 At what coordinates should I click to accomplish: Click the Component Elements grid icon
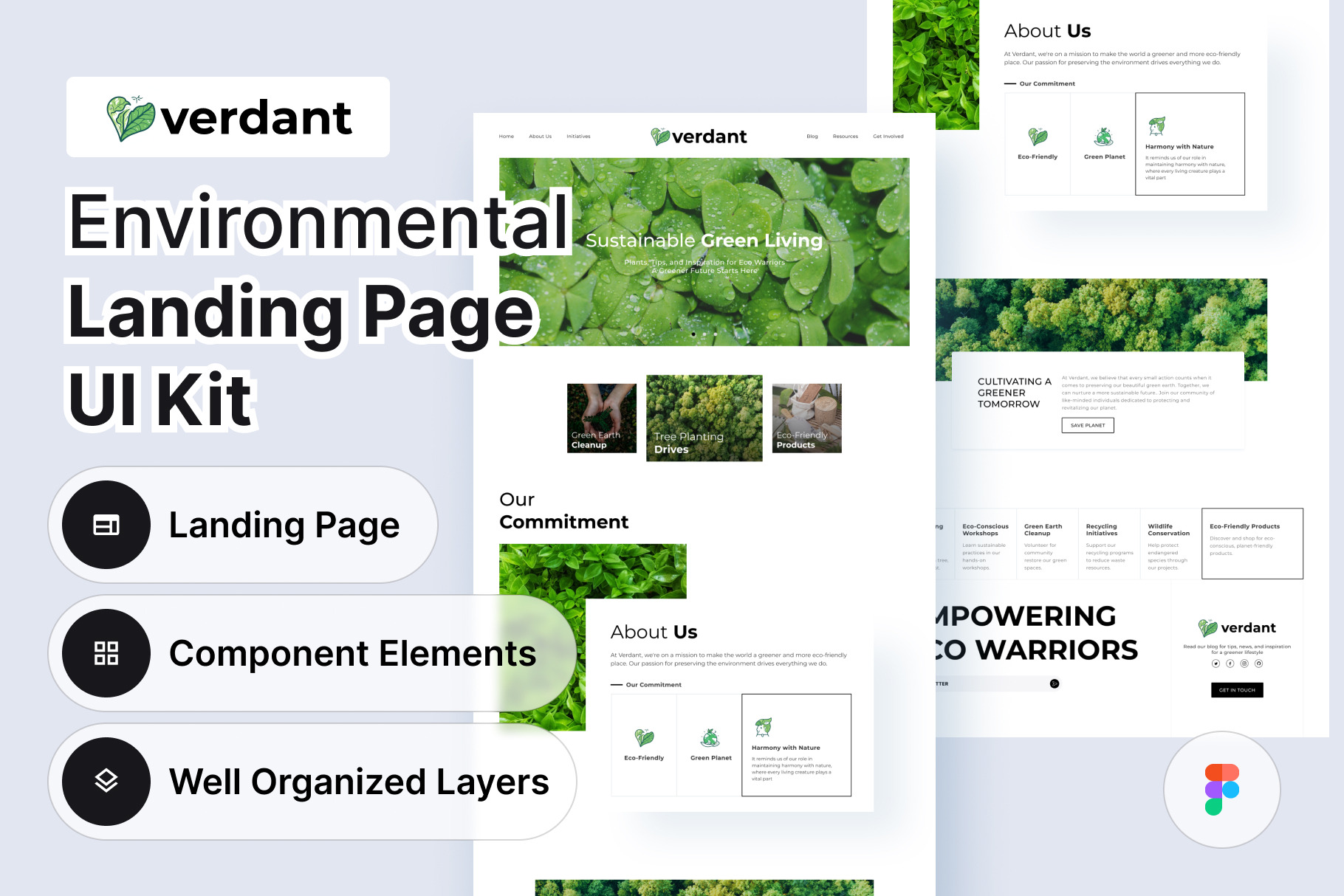[106, 653]
